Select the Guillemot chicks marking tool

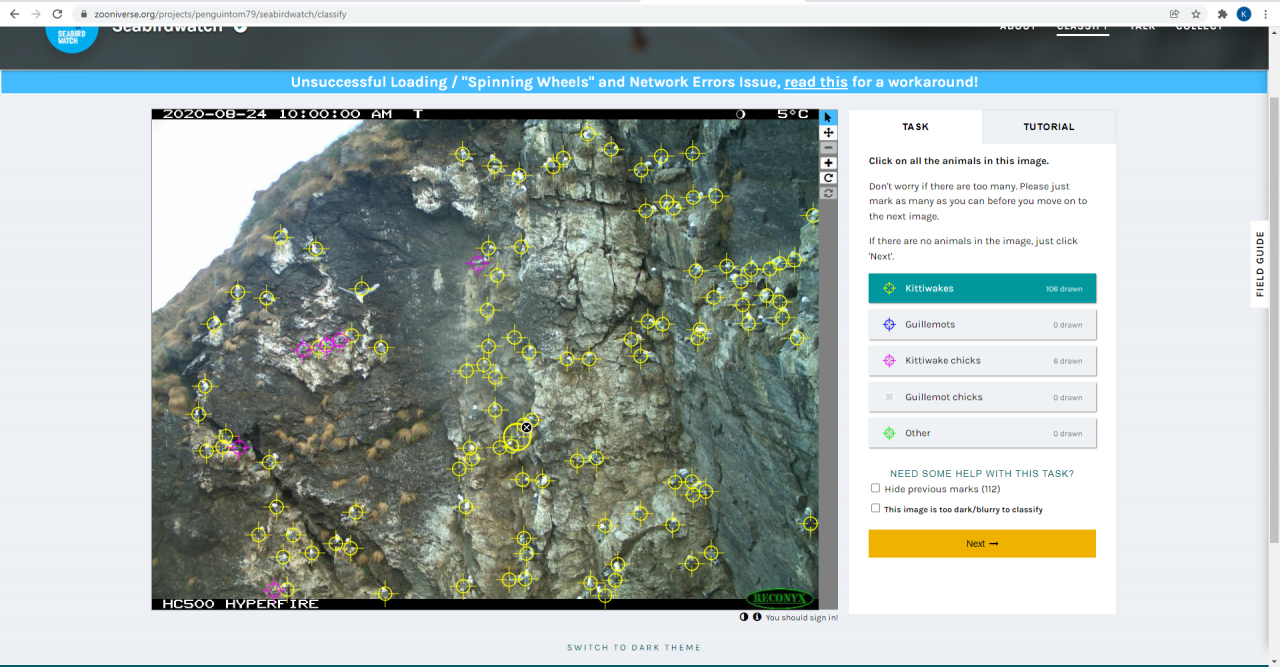(982, 397)
